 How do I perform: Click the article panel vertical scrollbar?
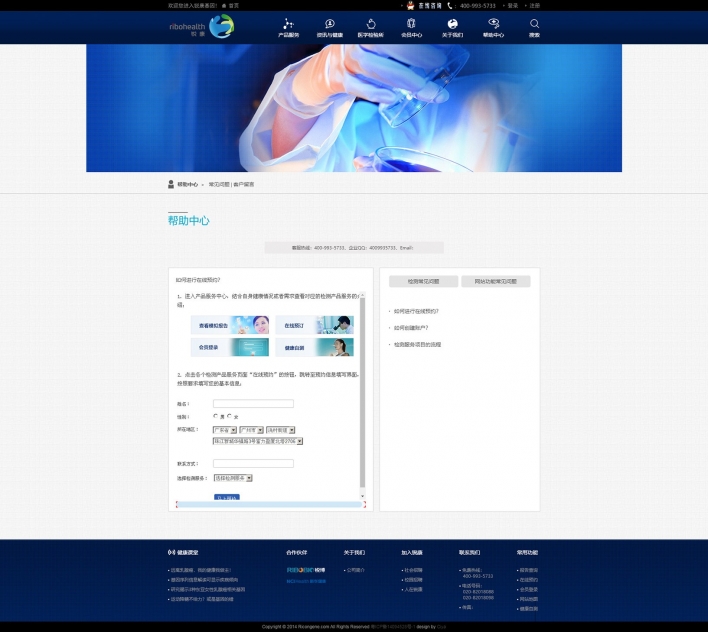pos(362,400)
